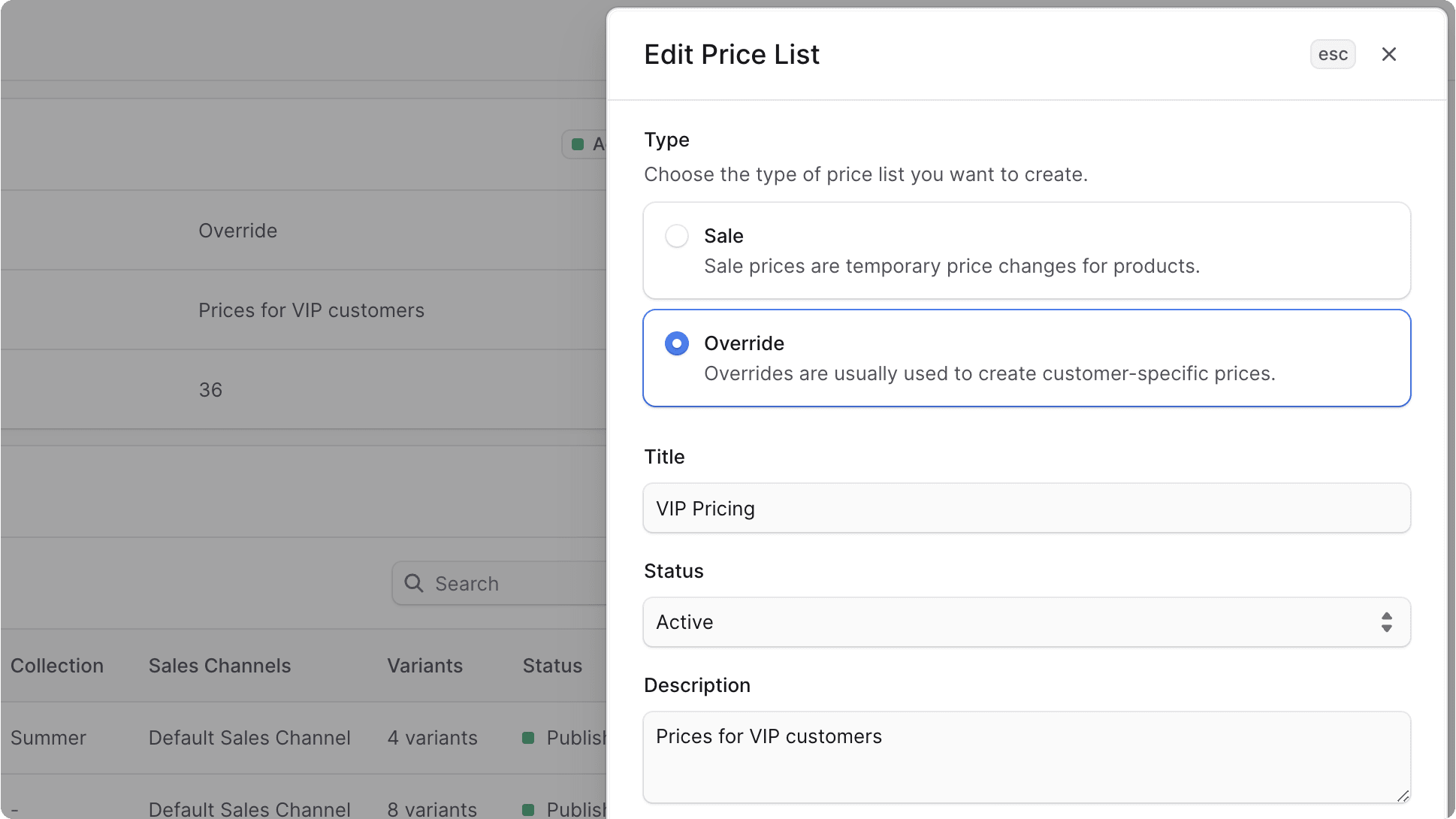1456x819 pixels.
Task: Click the green Published status dot for Summer
Action: coord(528,737)
